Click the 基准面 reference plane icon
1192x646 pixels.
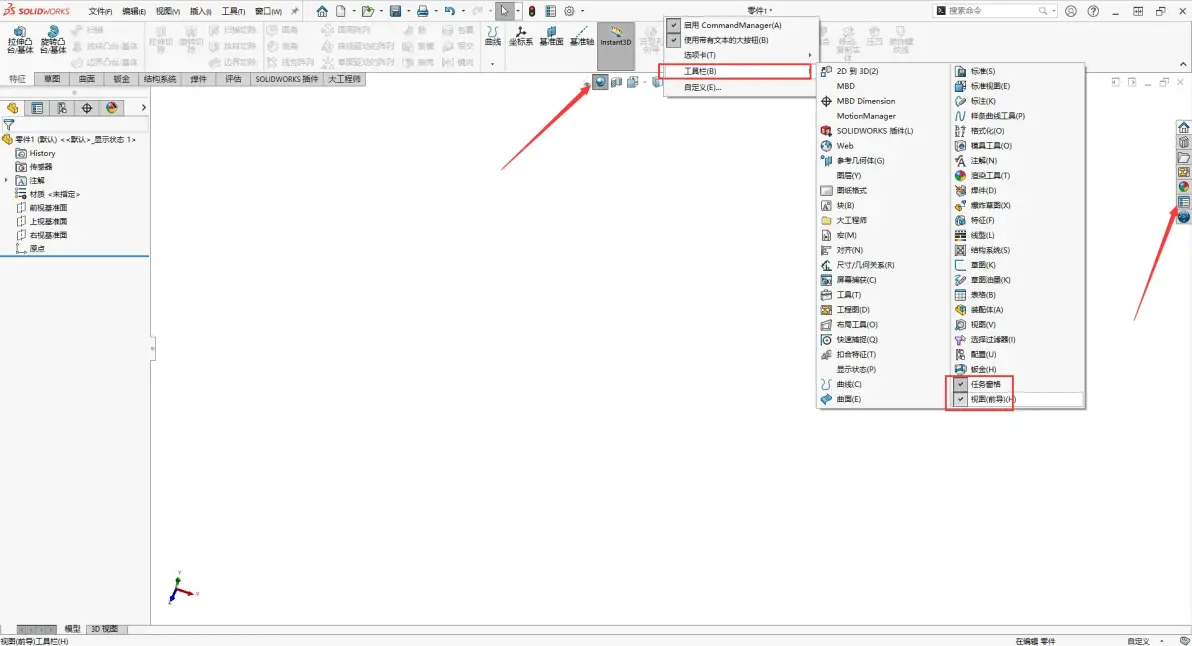point(550,36)
